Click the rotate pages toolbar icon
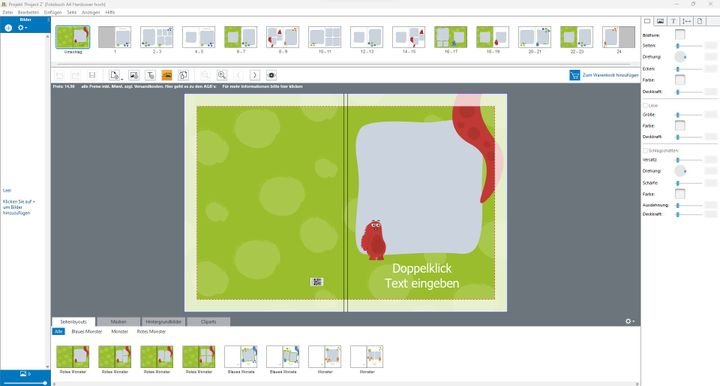 point(183,75)
